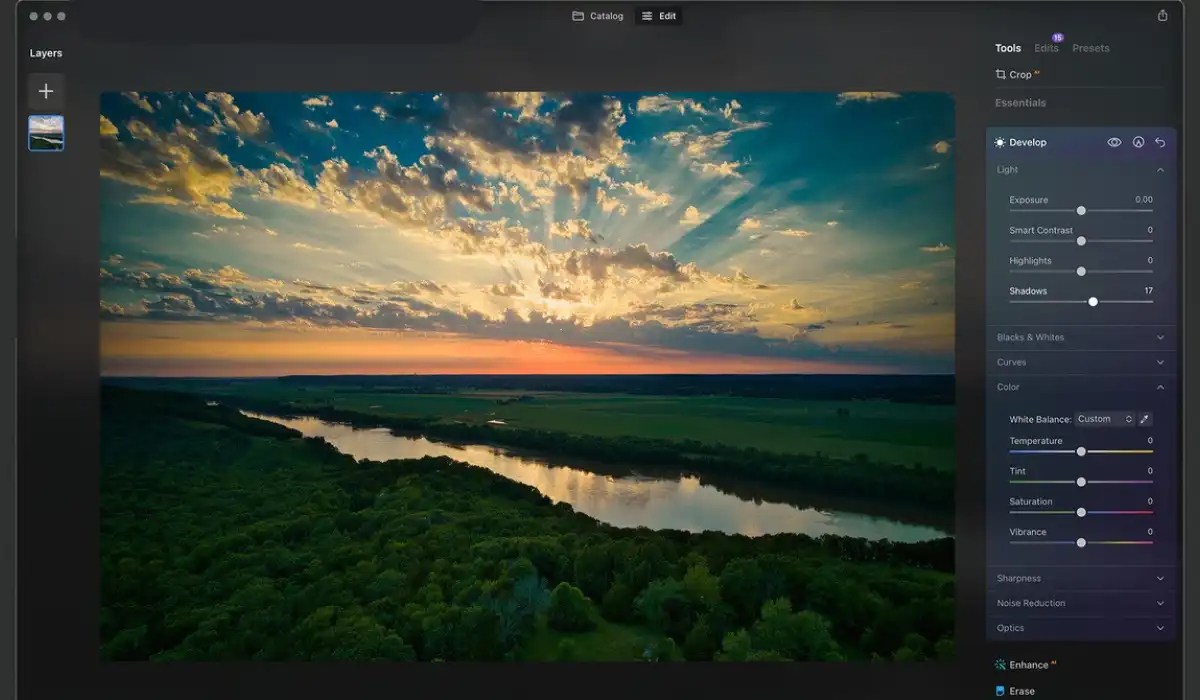Open the Erase tool
1200x700 pixels.
(x=1021, y=690)
